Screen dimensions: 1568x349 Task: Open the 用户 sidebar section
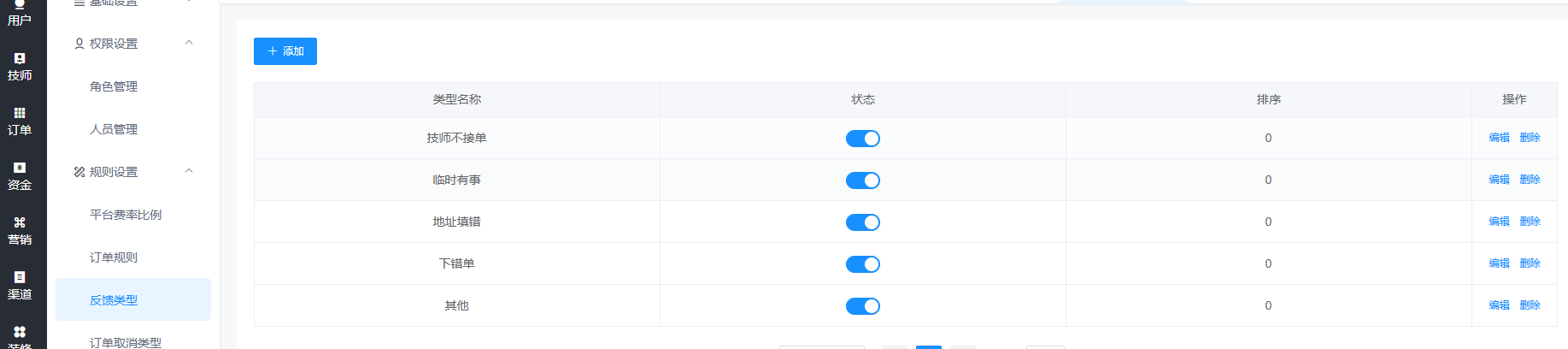(x=20, y=13)
